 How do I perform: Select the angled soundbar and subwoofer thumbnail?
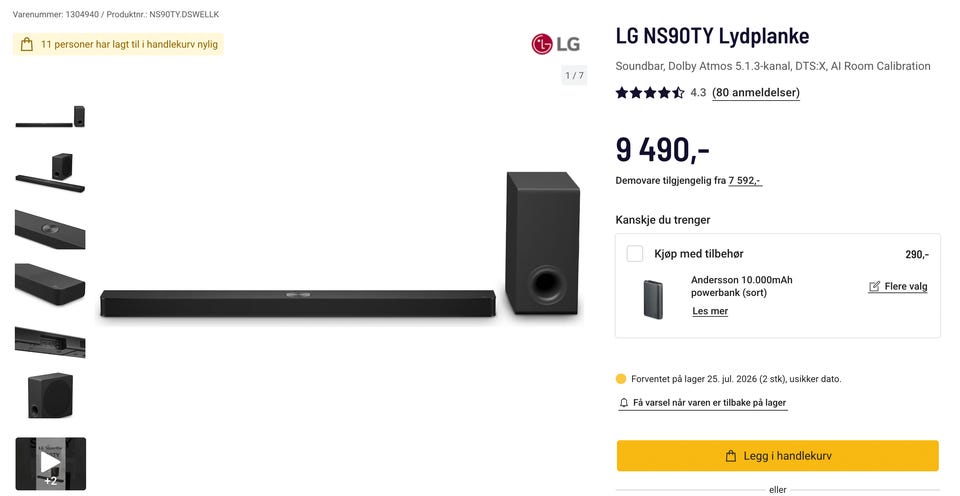point(50,172)
